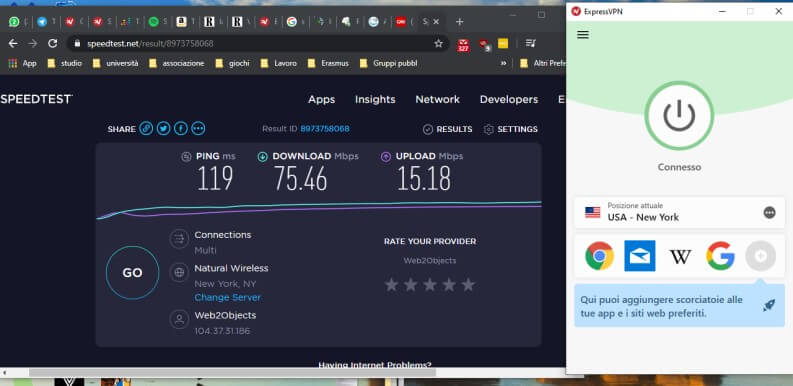Screen dimensions: 793x386
Task: Switch to the WhatsApp browser tab
Action: [x=14, y=22]
